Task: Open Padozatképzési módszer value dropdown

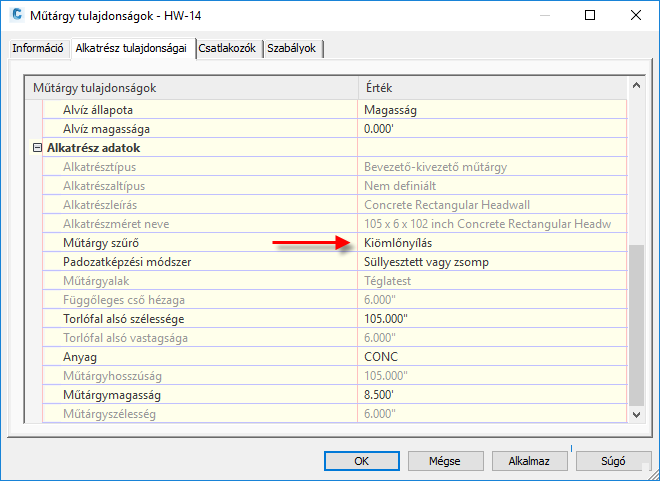Action: click(x=492, y=262)
